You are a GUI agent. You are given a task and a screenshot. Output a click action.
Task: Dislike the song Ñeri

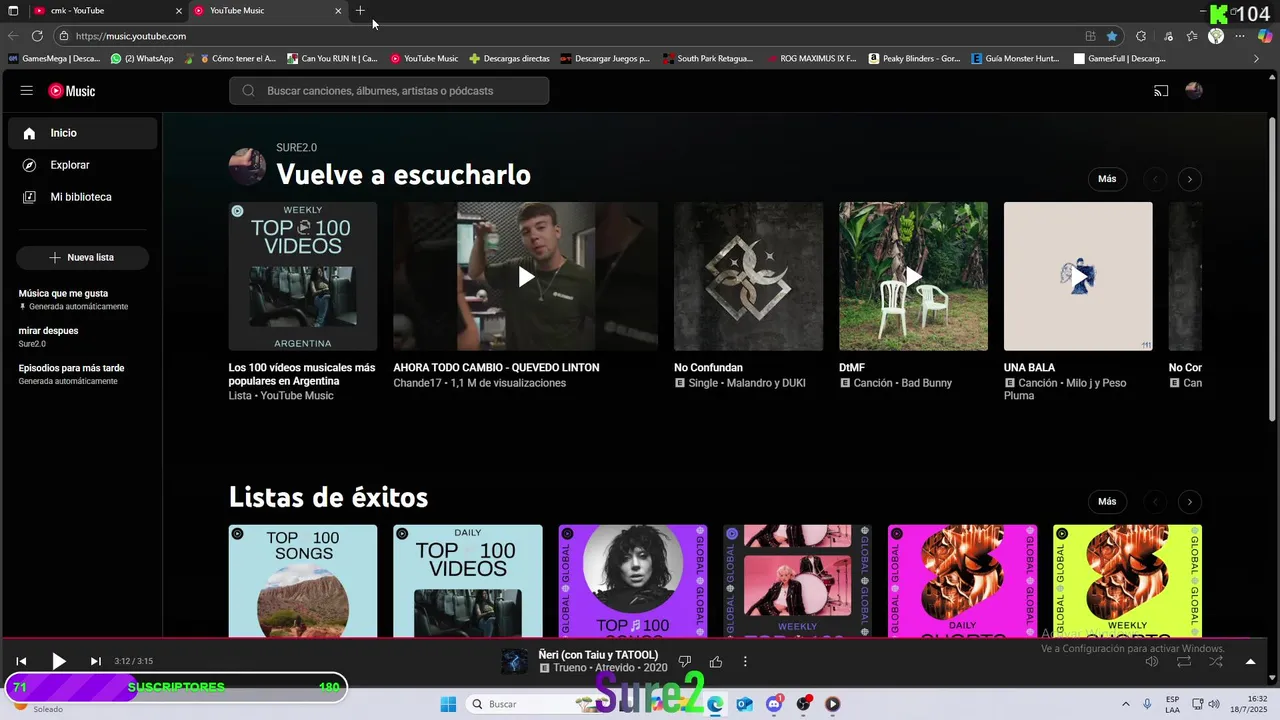click(x=685, y=661)
